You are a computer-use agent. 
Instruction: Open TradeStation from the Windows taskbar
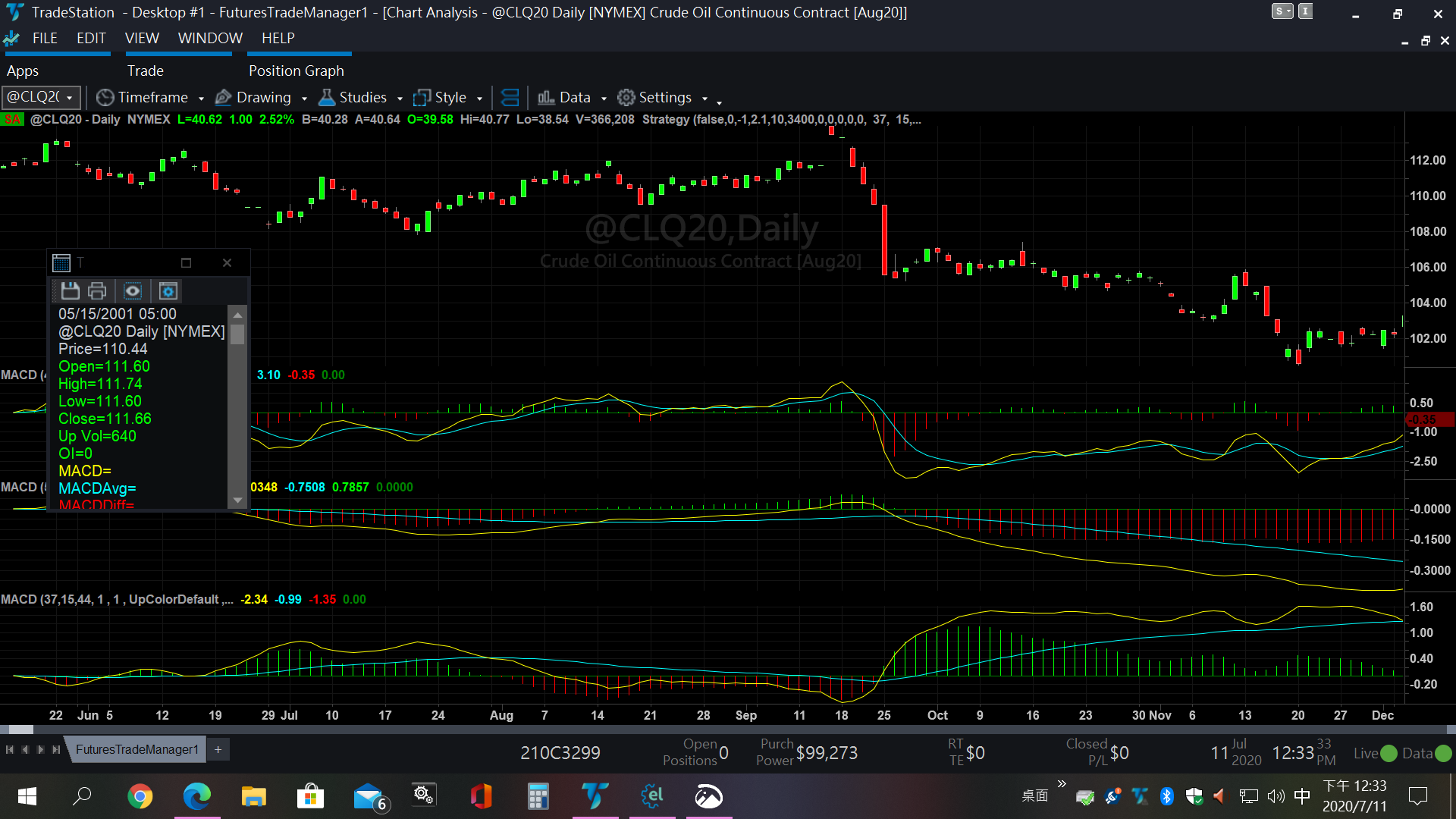[x=595, y=796]
